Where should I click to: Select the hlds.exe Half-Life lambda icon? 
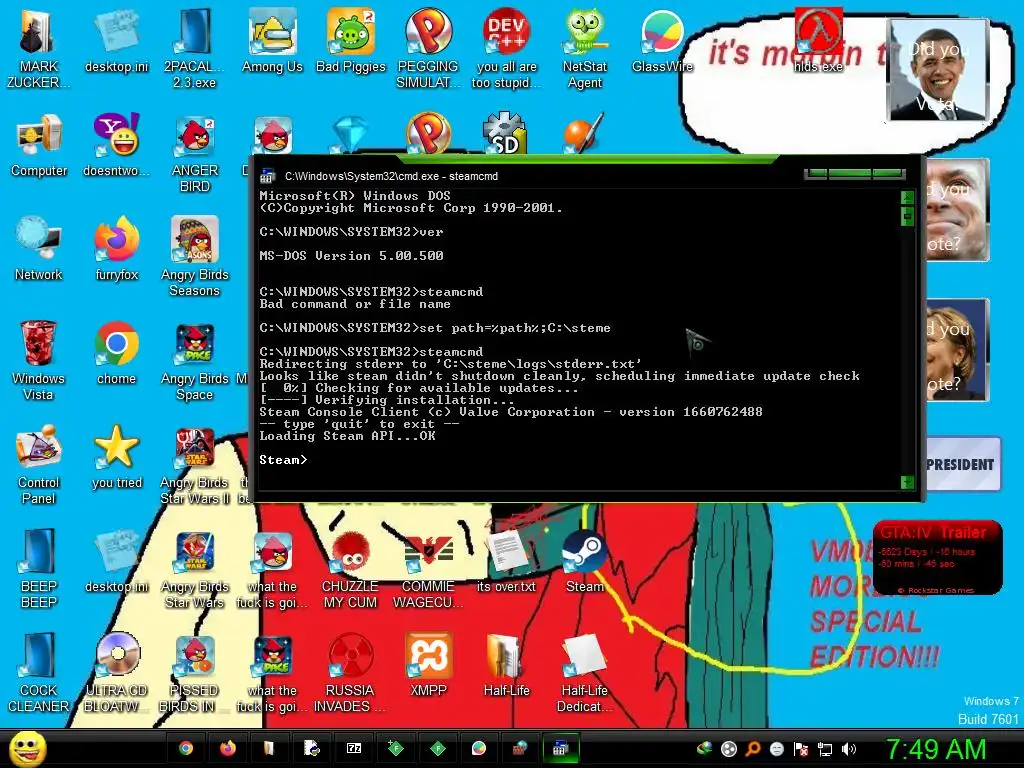(x=818, y=40)
